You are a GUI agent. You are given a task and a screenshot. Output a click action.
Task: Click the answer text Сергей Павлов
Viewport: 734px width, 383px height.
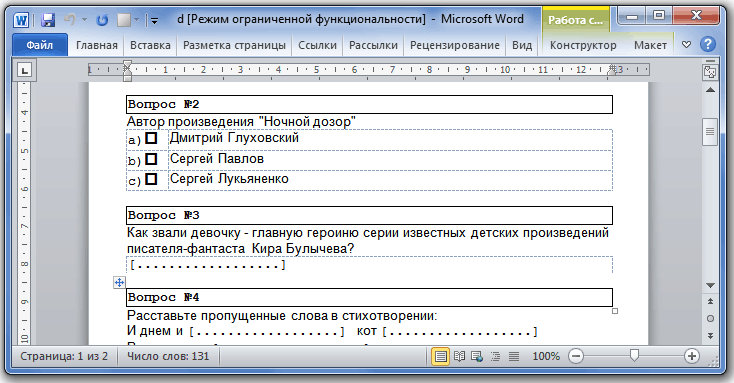coord(217,159)
